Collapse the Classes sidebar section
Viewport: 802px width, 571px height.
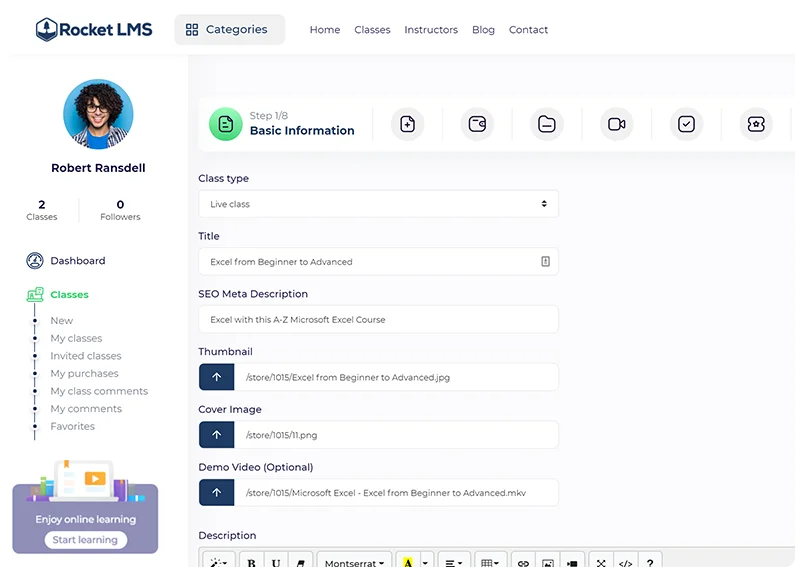pyautogui.click(x=69, y=295)
